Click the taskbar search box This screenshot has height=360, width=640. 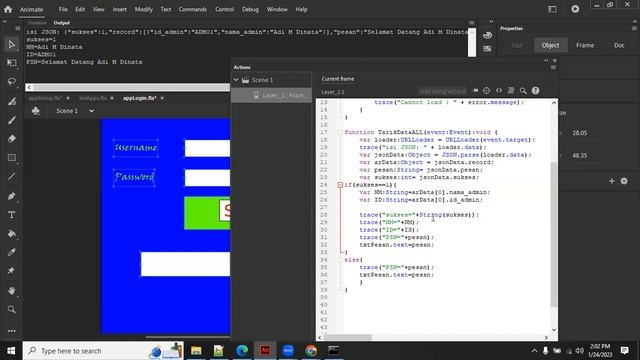click(103, 351)
